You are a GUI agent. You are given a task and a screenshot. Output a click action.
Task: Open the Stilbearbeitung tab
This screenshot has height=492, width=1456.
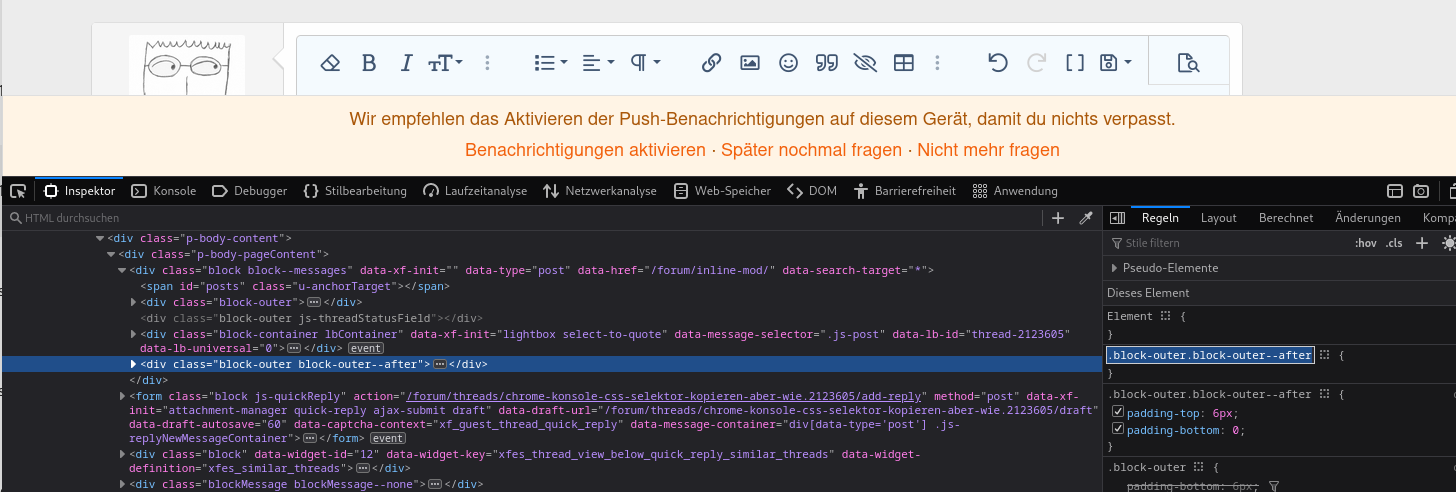tap(357, 191)
